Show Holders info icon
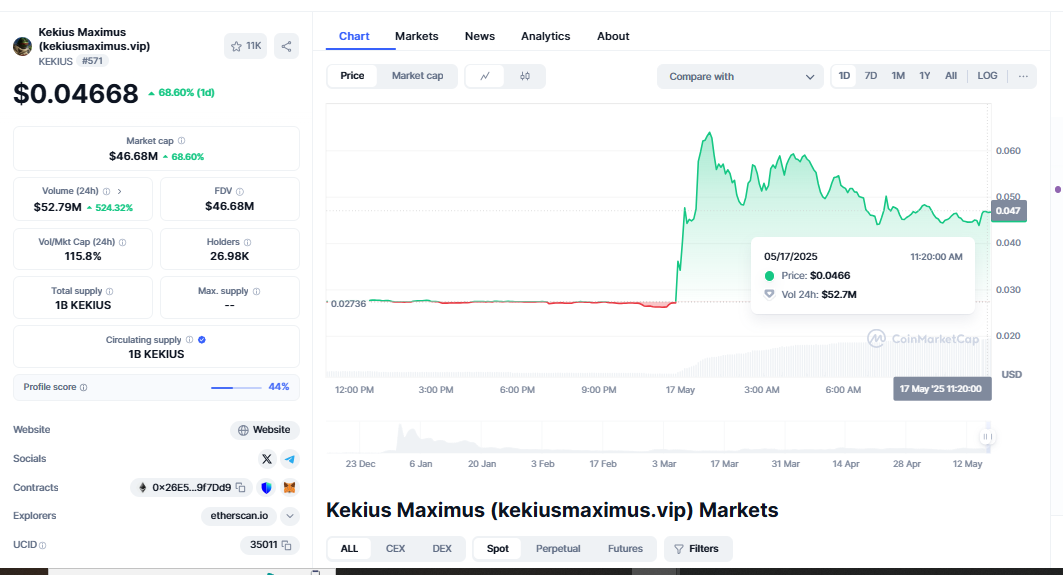 pos(247,242)
